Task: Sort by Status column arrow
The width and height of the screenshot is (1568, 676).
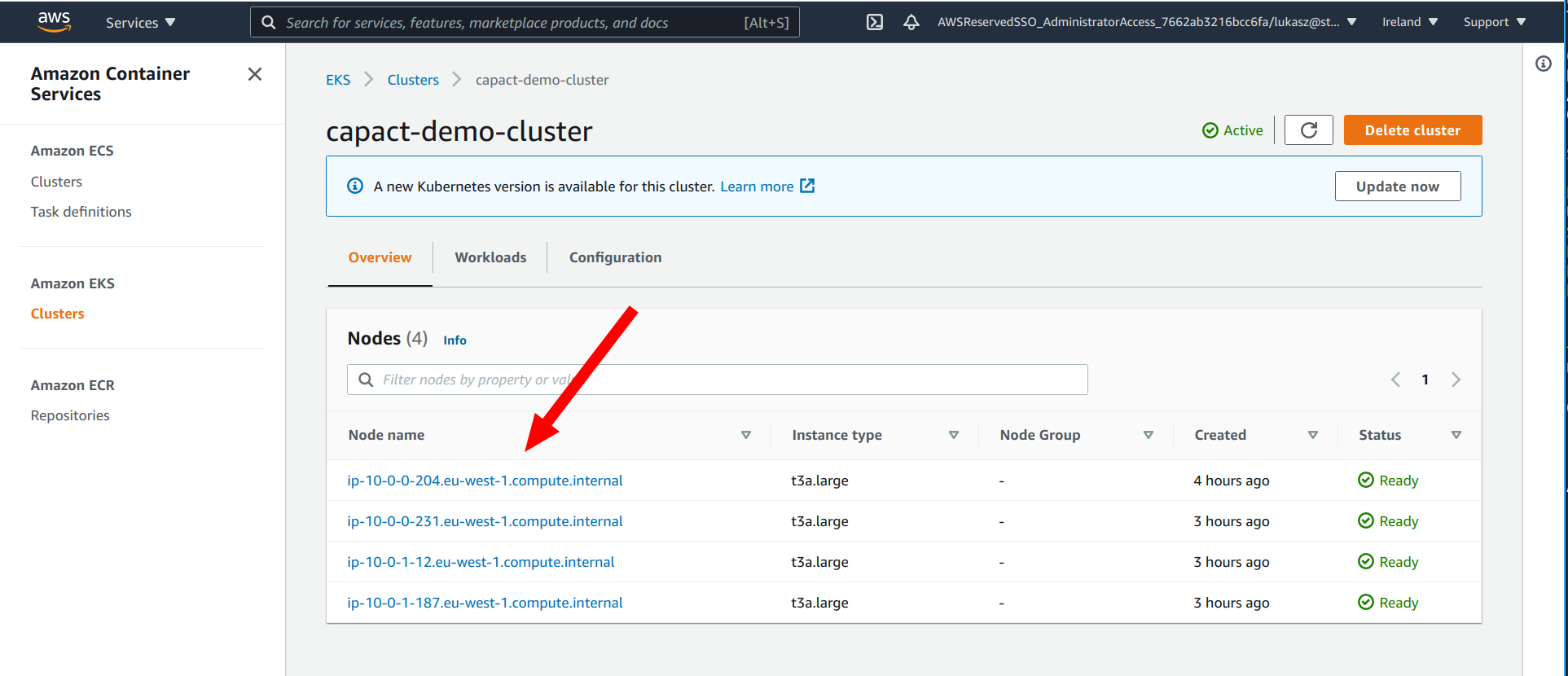Action: tap(1456, 435)
